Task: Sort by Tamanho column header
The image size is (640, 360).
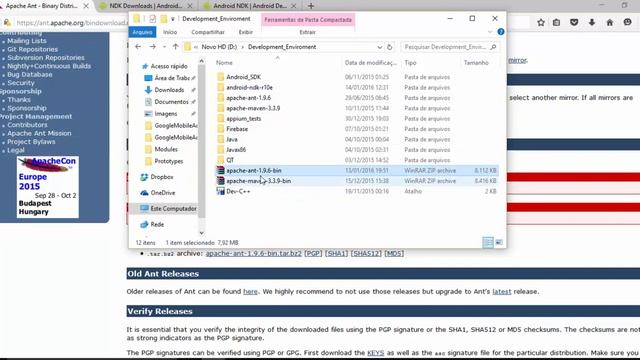Action: 476,62
